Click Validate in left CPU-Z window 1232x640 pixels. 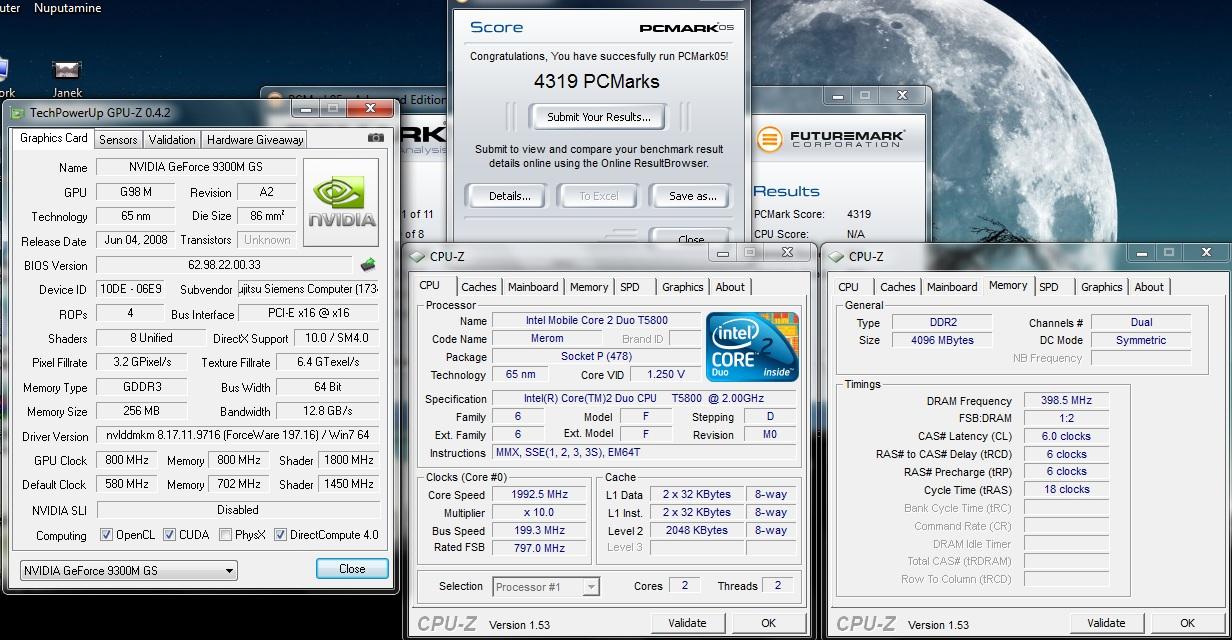[x=687, y=622]
